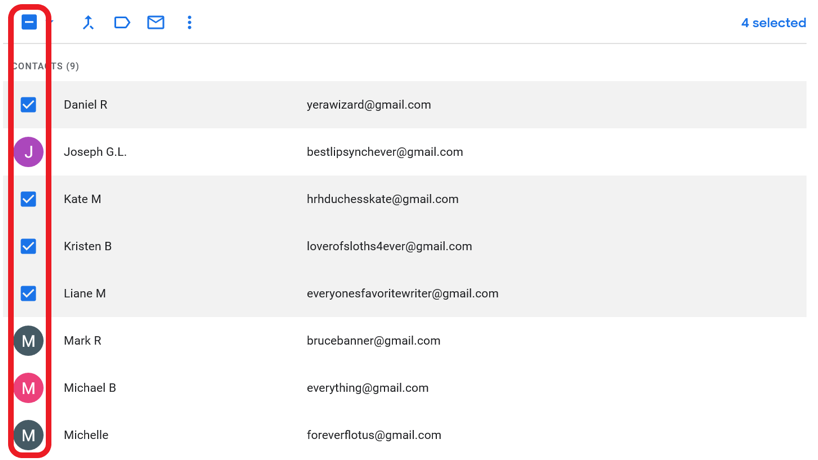The width and height of the screenshot is (818, 460).
Task: Open the manage labels icon
Action: tap(122, 22)
